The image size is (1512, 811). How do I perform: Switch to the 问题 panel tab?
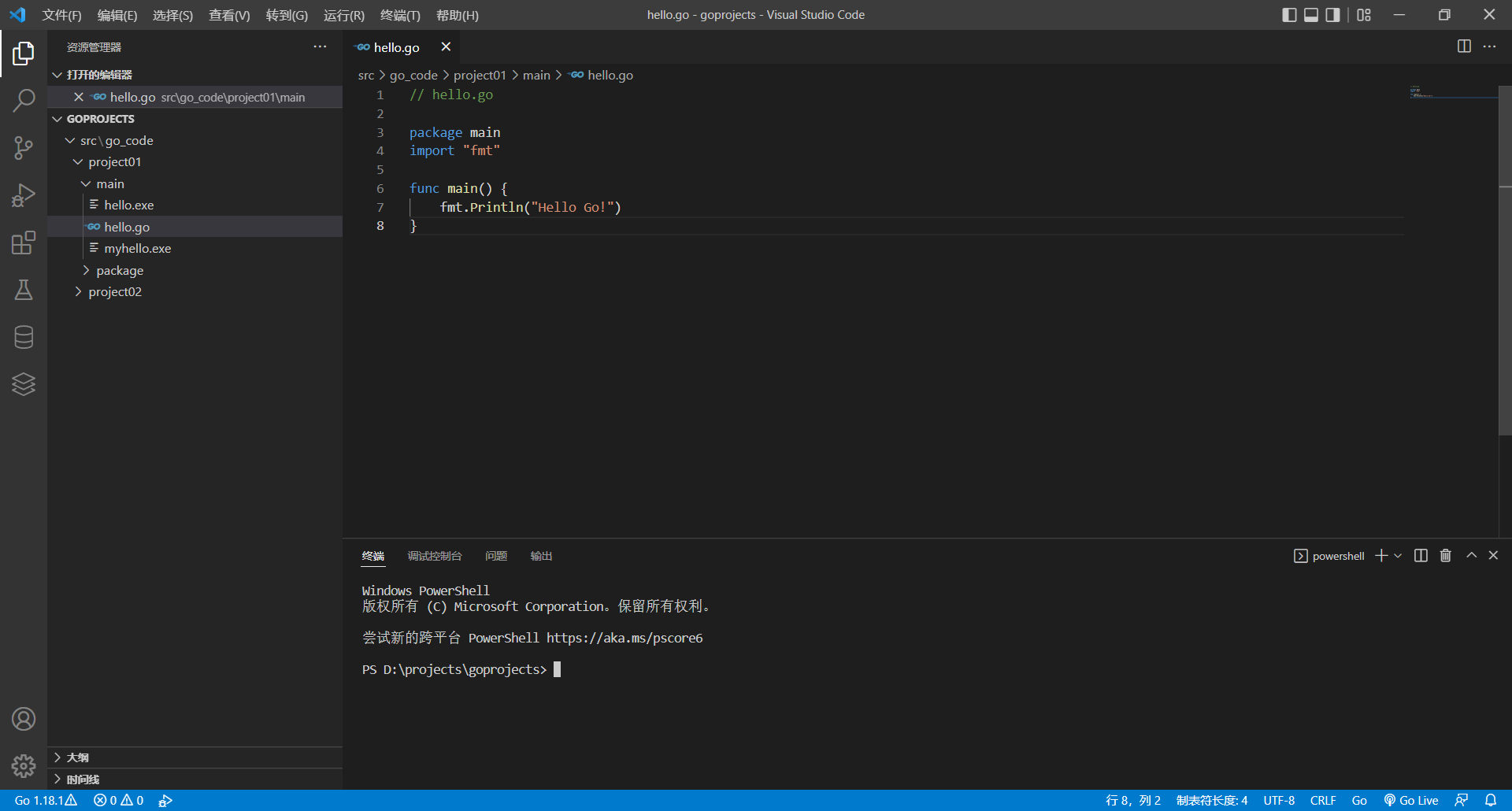496,556
